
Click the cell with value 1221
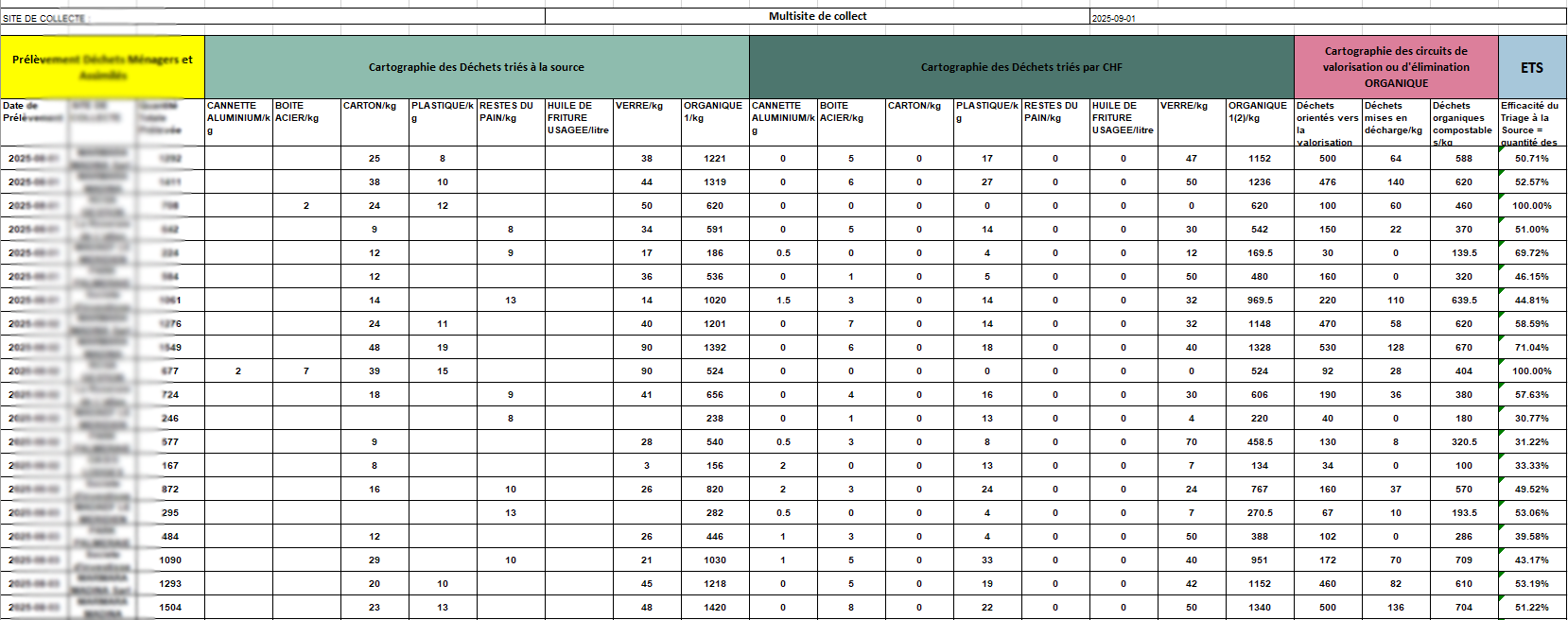714,158
